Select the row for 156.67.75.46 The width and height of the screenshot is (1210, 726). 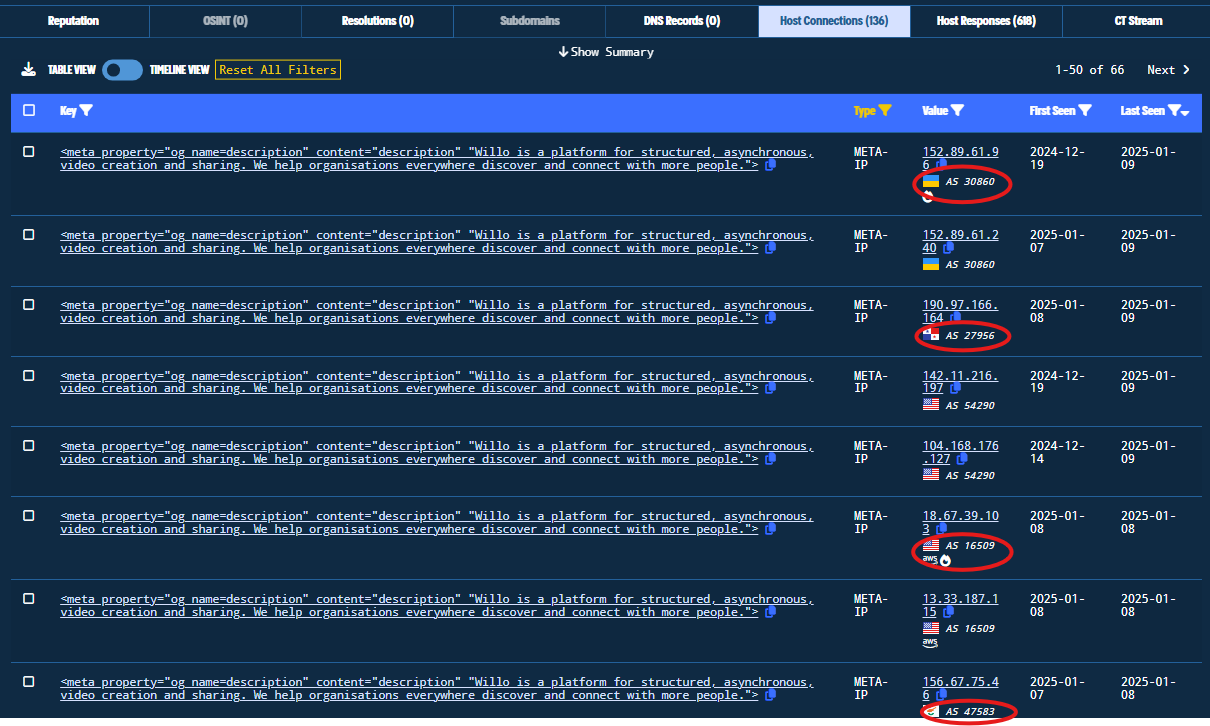tap(29, 682)
